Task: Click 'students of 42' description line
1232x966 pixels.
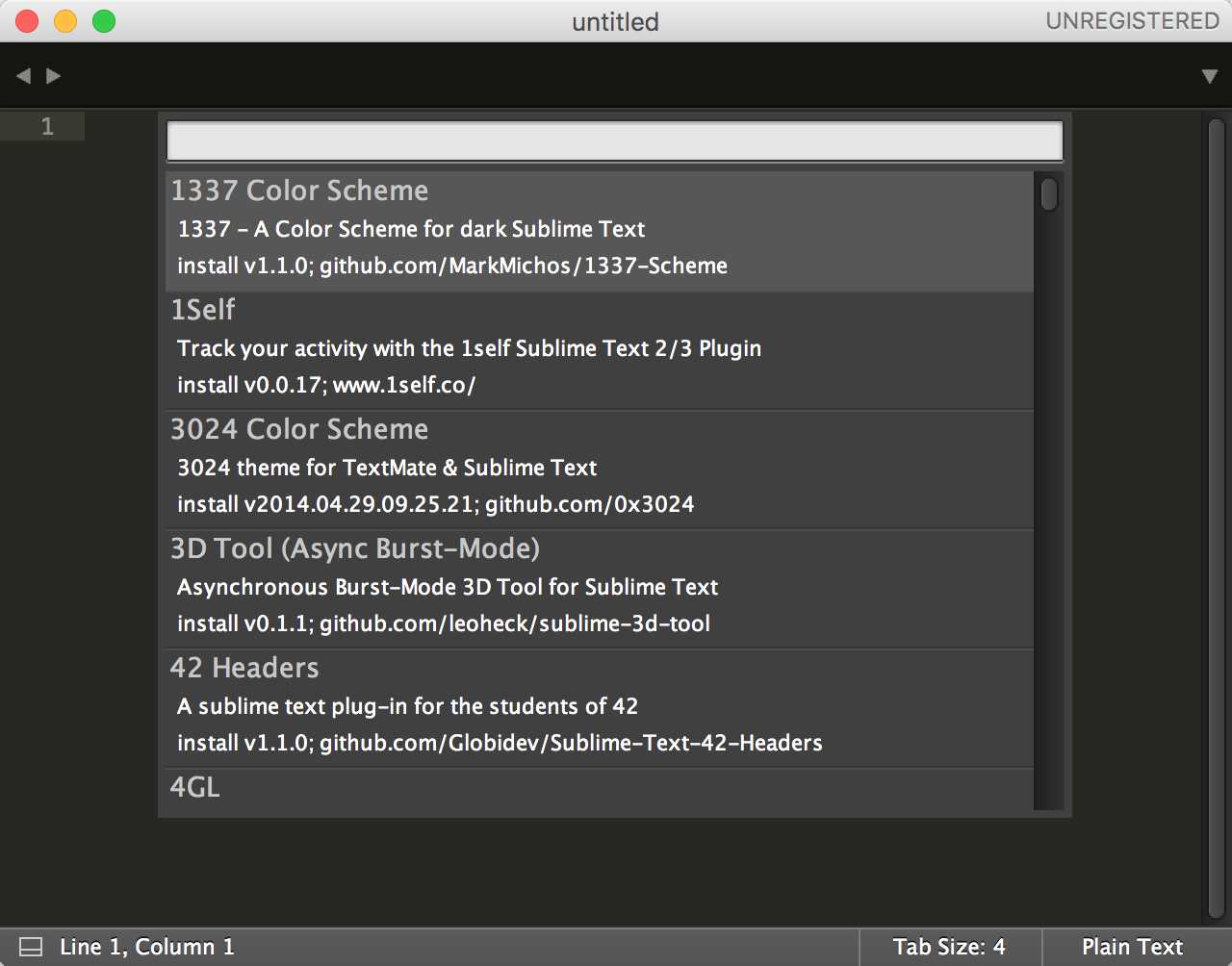Action: click(407, 706)
